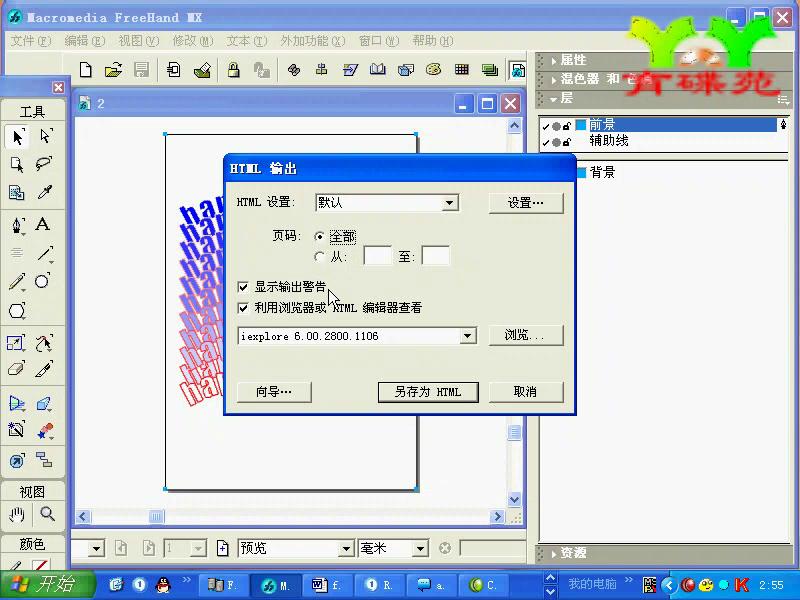
Task: Click the 取消 button
Action: (x=526, y=392)
